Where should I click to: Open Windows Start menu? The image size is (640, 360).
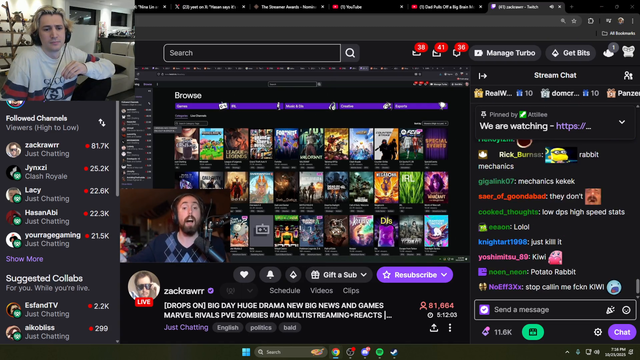click(x=246, y=352)
